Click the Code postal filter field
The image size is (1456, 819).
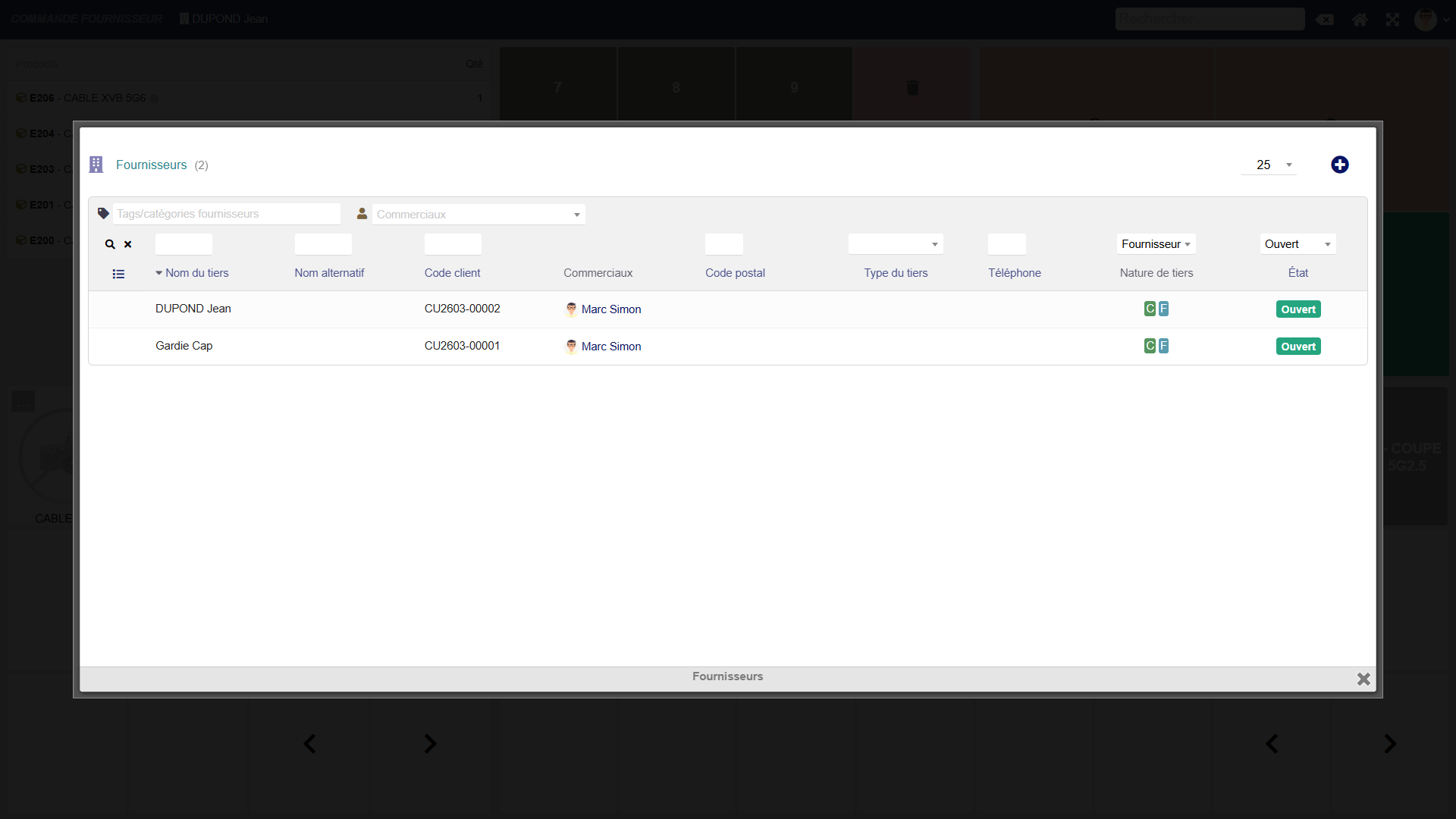723,244
